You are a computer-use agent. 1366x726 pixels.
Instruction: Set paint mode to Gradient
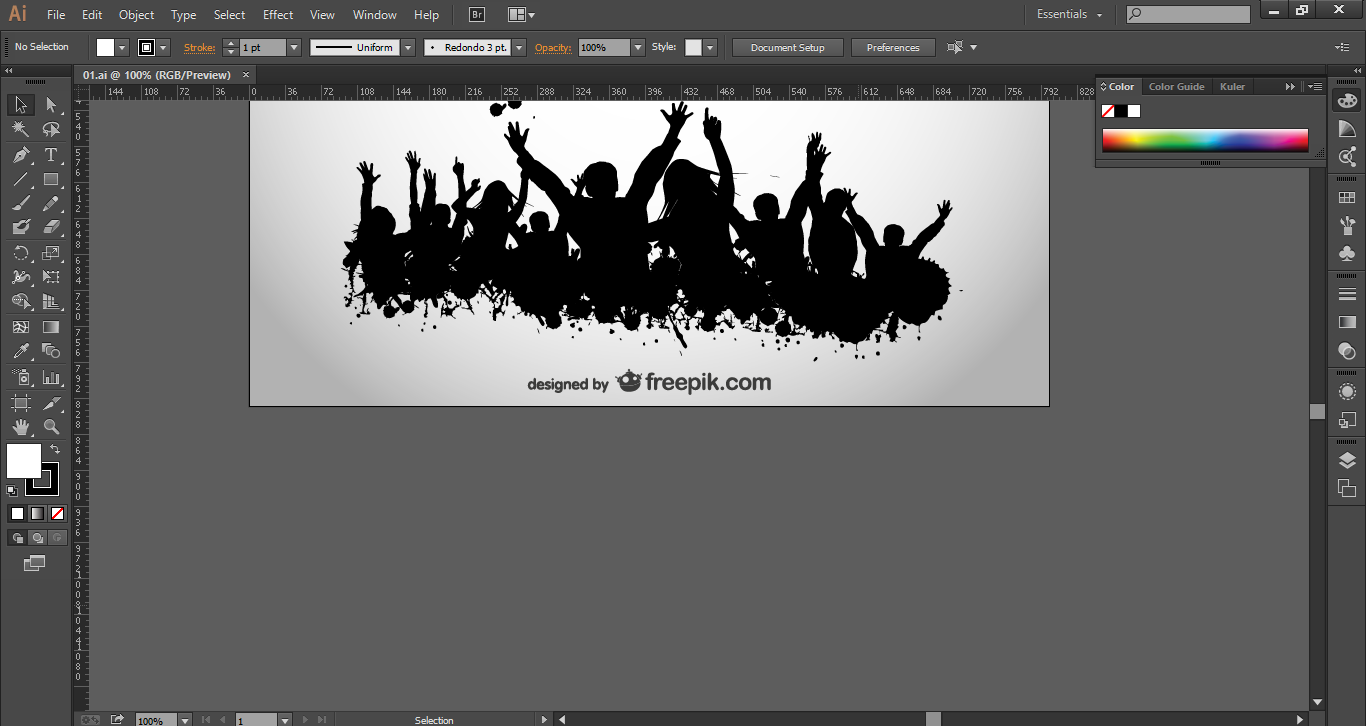point(37,513)
